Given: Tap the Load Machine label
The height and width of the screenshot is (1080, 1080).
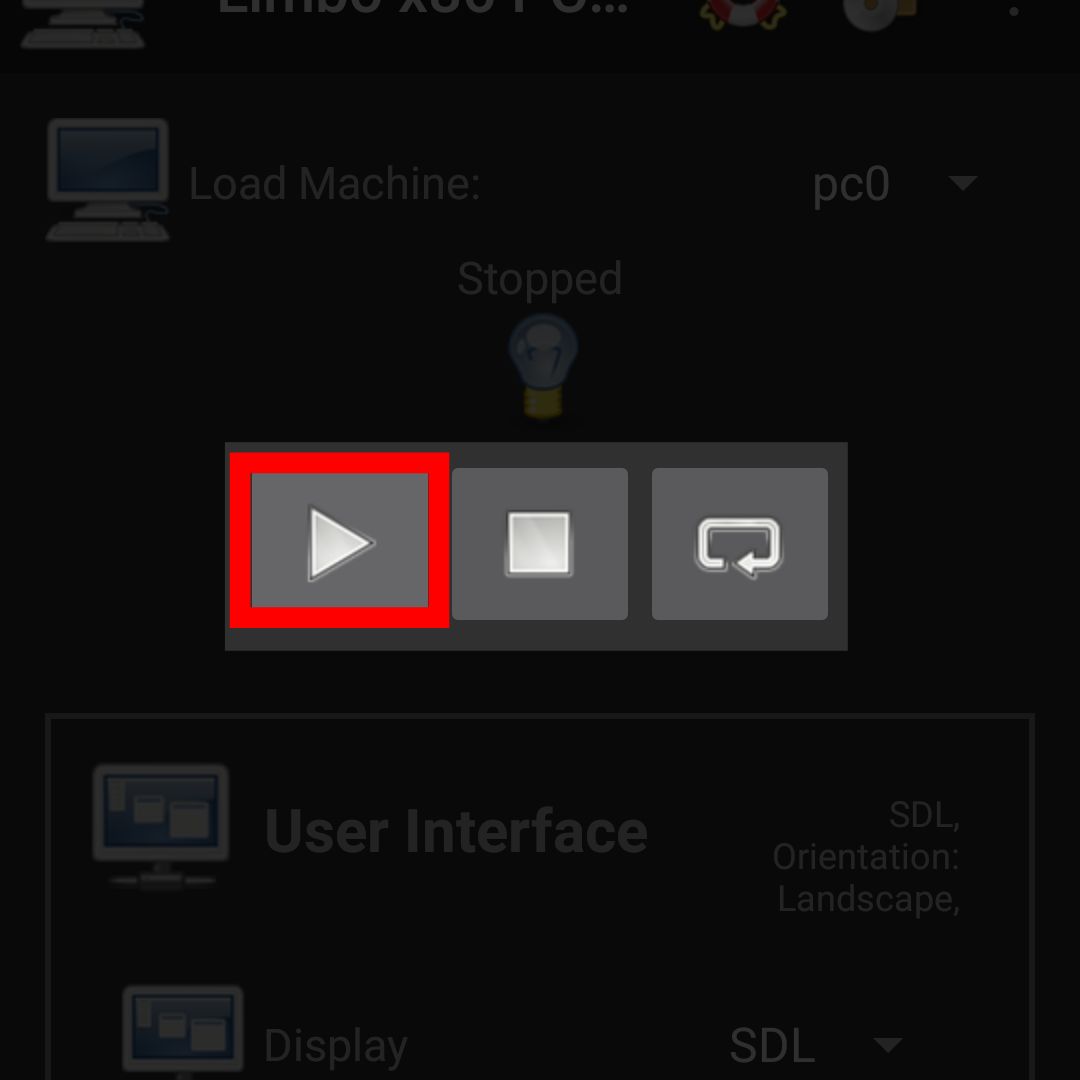Looking at the screenshot, I should tap(335, 184).
